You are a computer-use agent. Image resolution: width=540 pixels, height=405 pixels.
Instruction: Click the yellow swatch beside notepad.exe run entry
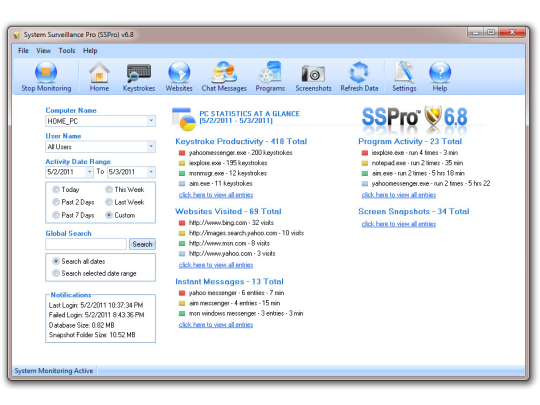point(365,163)
